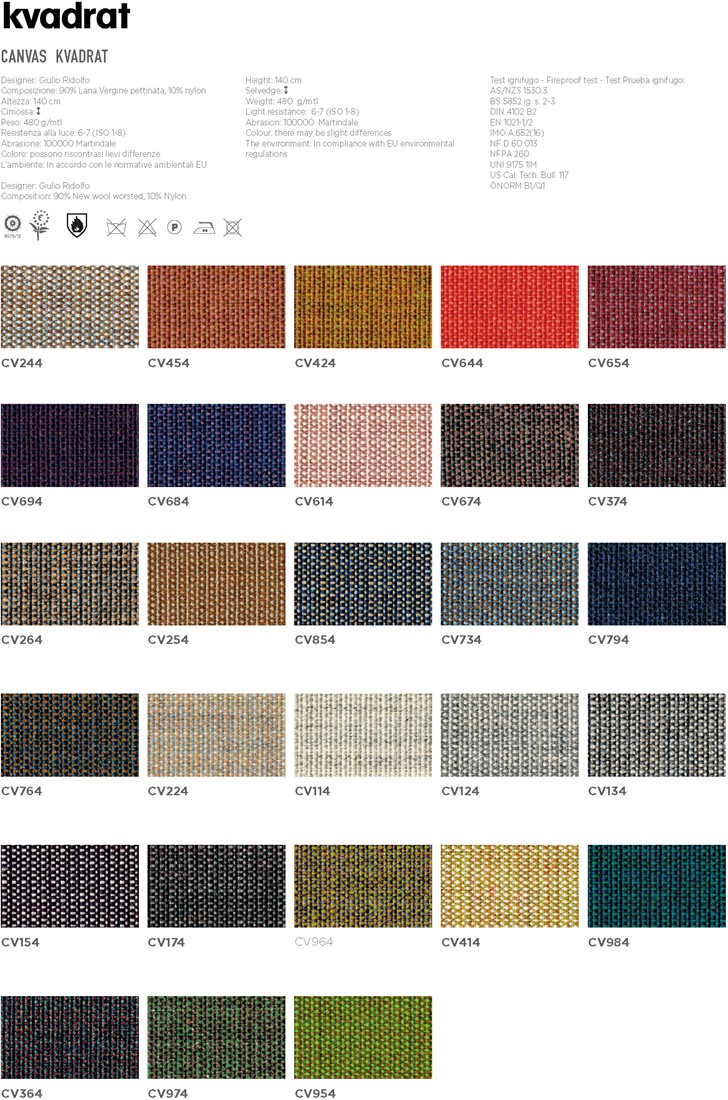728x1100 pixels.
Task: Select the CV734 light blue swatch
Action: tap(510, 584)
